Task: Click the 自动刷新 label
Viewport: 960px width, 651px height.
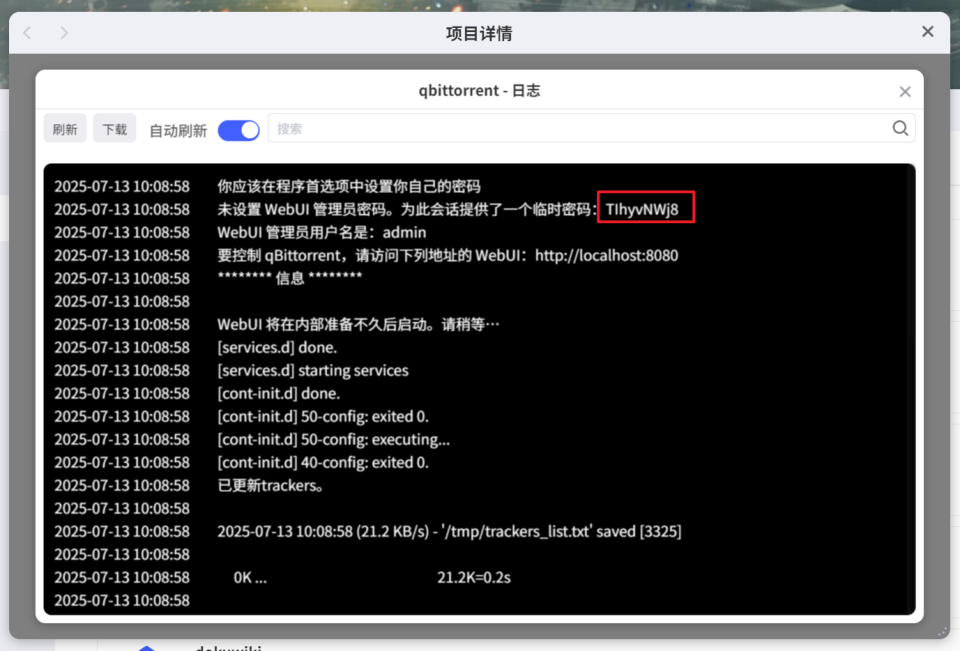Action: pos(178,130)
